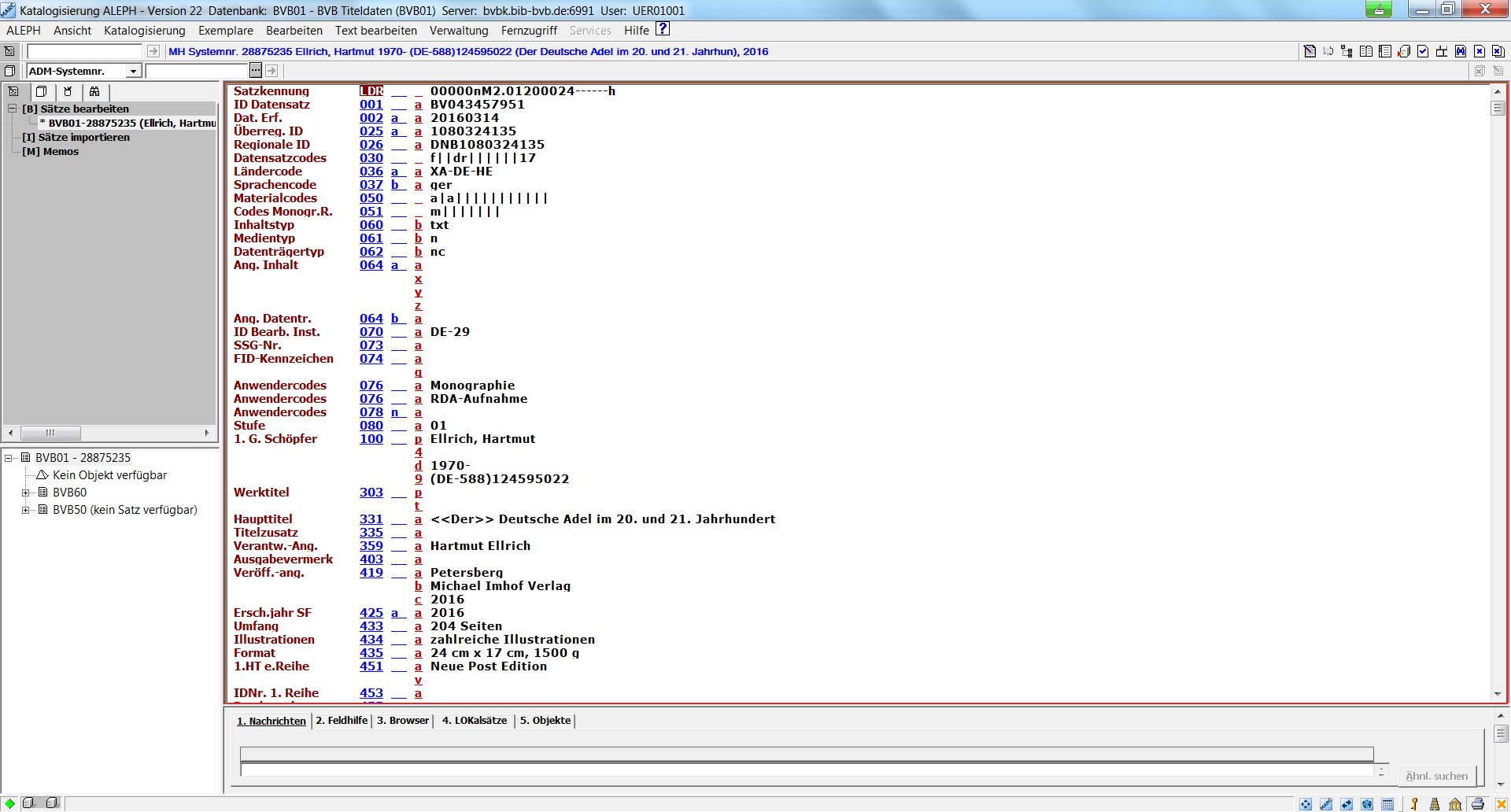Expand the BVB60 tree node
The height and width of the screenshot is (812, 1511).
point(26,493)
